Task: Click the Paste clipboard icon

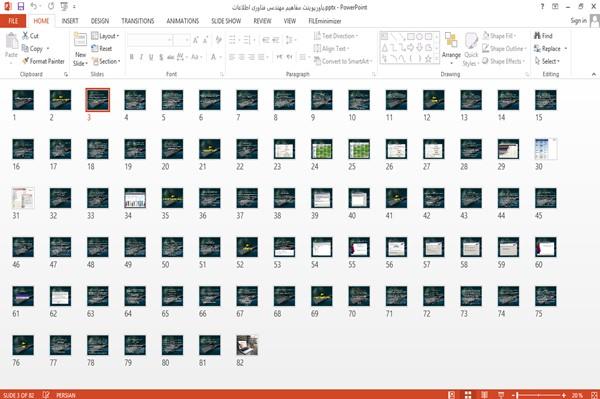Action: coord(11,41)
